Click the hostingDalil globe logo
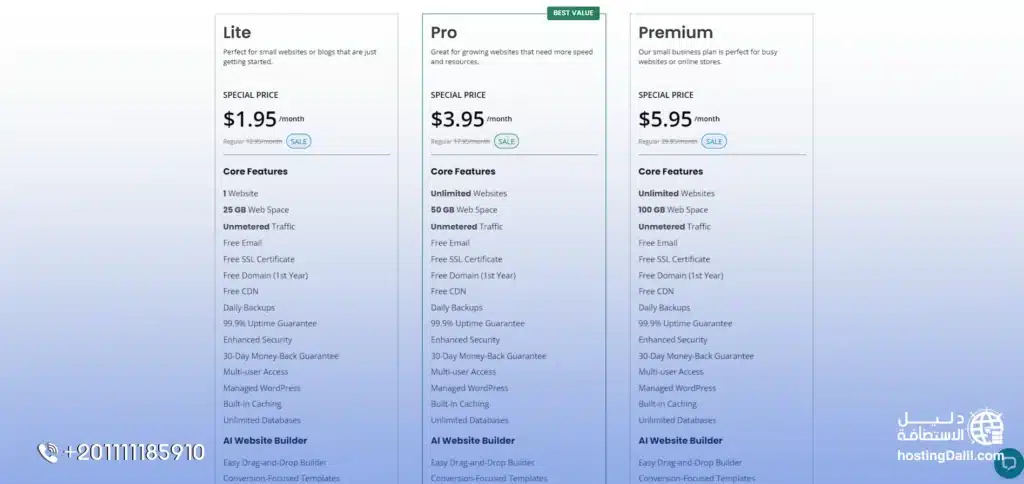 [987, 427]
